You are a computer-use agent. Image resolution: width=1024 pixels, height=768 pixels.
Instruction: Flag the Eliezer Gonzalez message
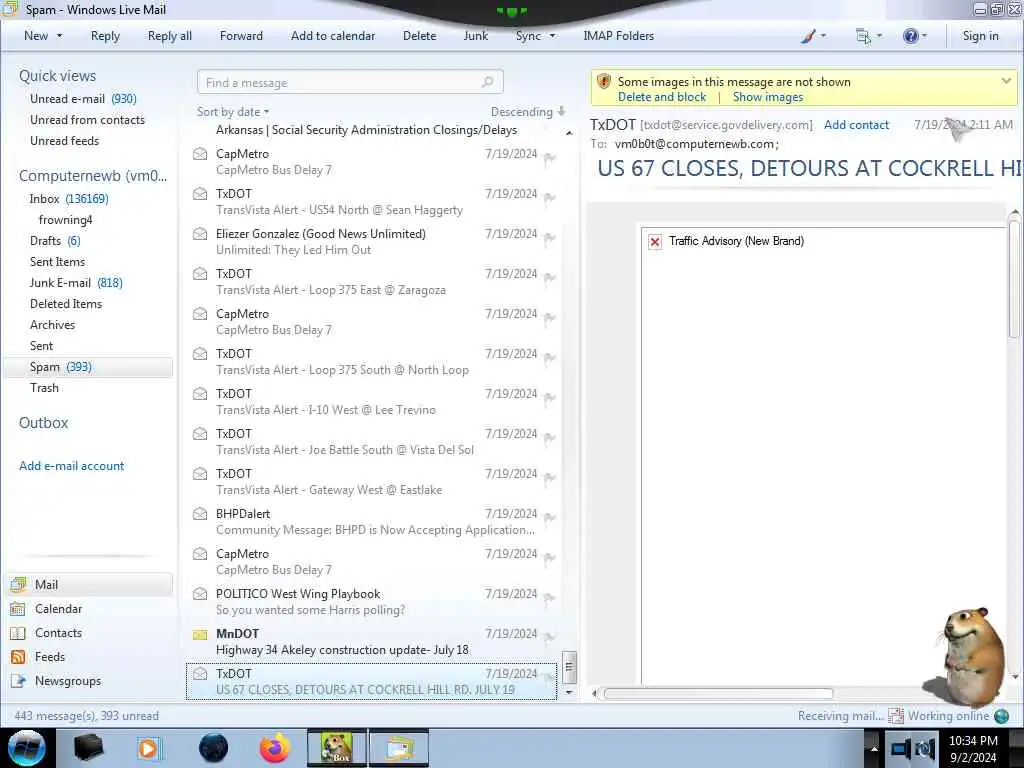(x=550, y=238)
